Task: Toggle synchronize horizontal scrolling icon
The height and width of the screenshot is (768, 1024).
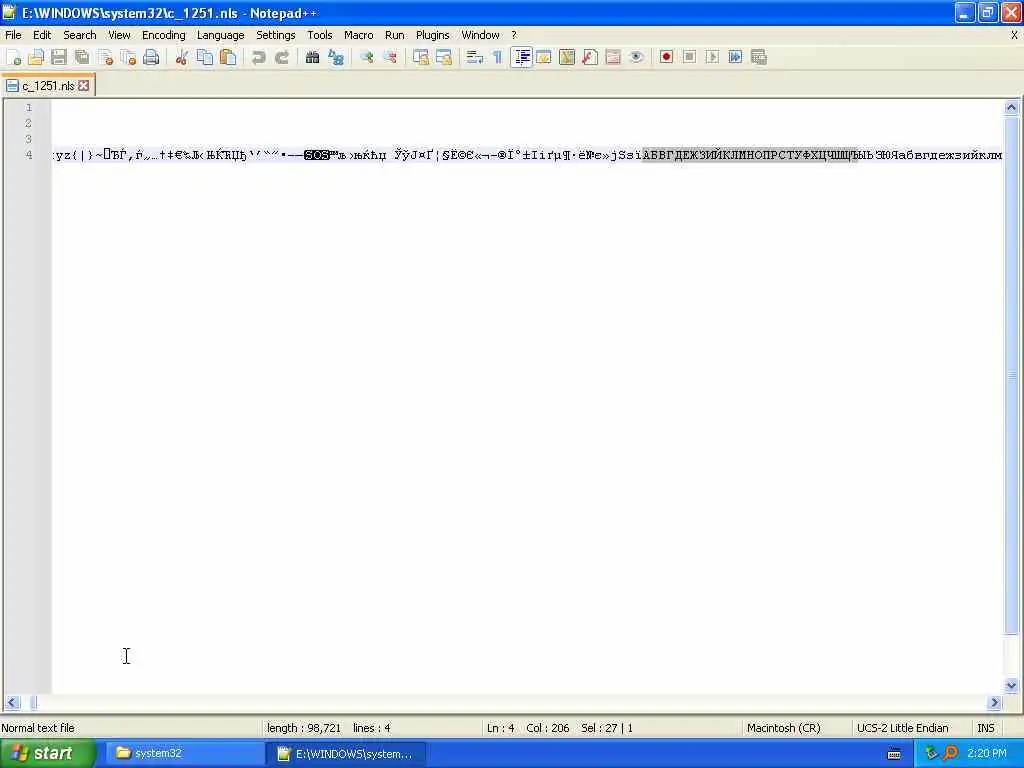Action: pyautogui.click(x=443, y=57)
